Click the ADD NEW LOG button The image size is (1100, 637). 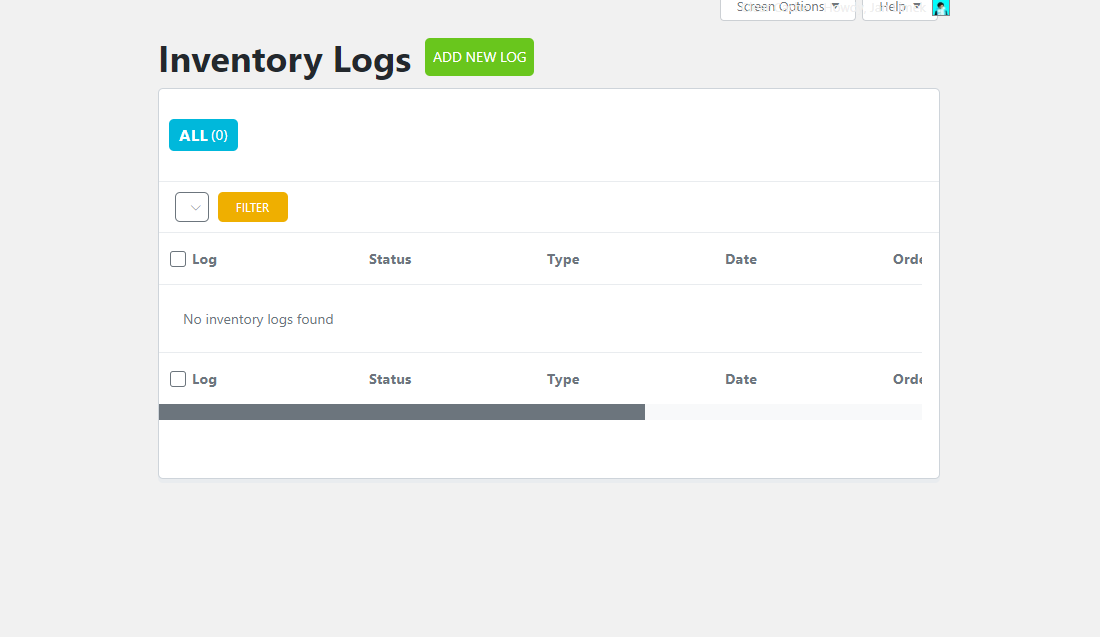pos(479,57)
